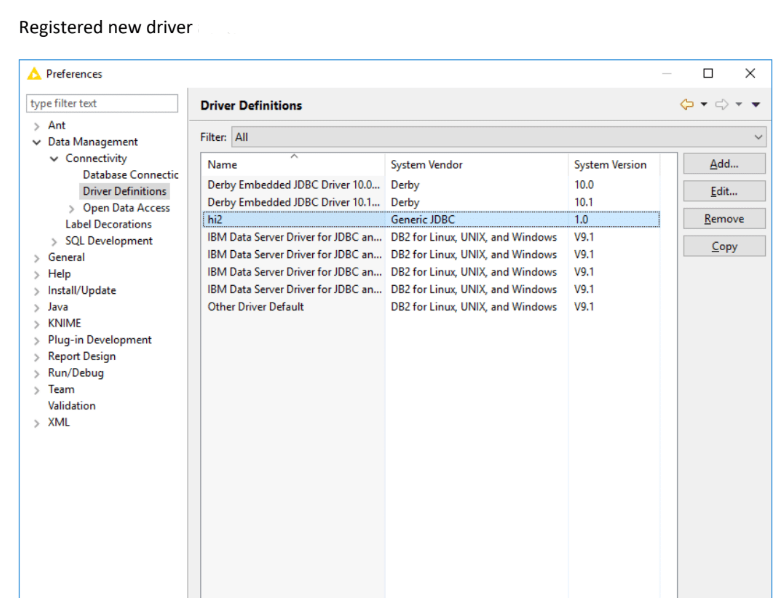Select Label Decorations in the tree
The height and width of the screenshot is (598, 780).
108,224
